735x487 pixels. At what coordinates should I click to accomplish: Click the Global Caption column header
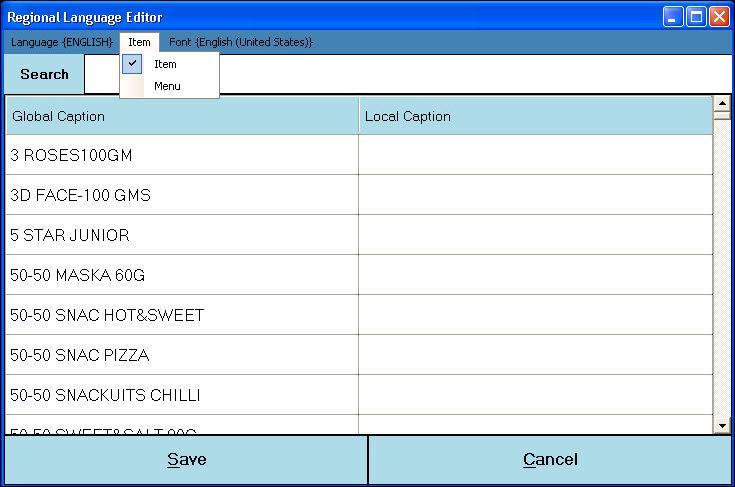click(182, 116)
